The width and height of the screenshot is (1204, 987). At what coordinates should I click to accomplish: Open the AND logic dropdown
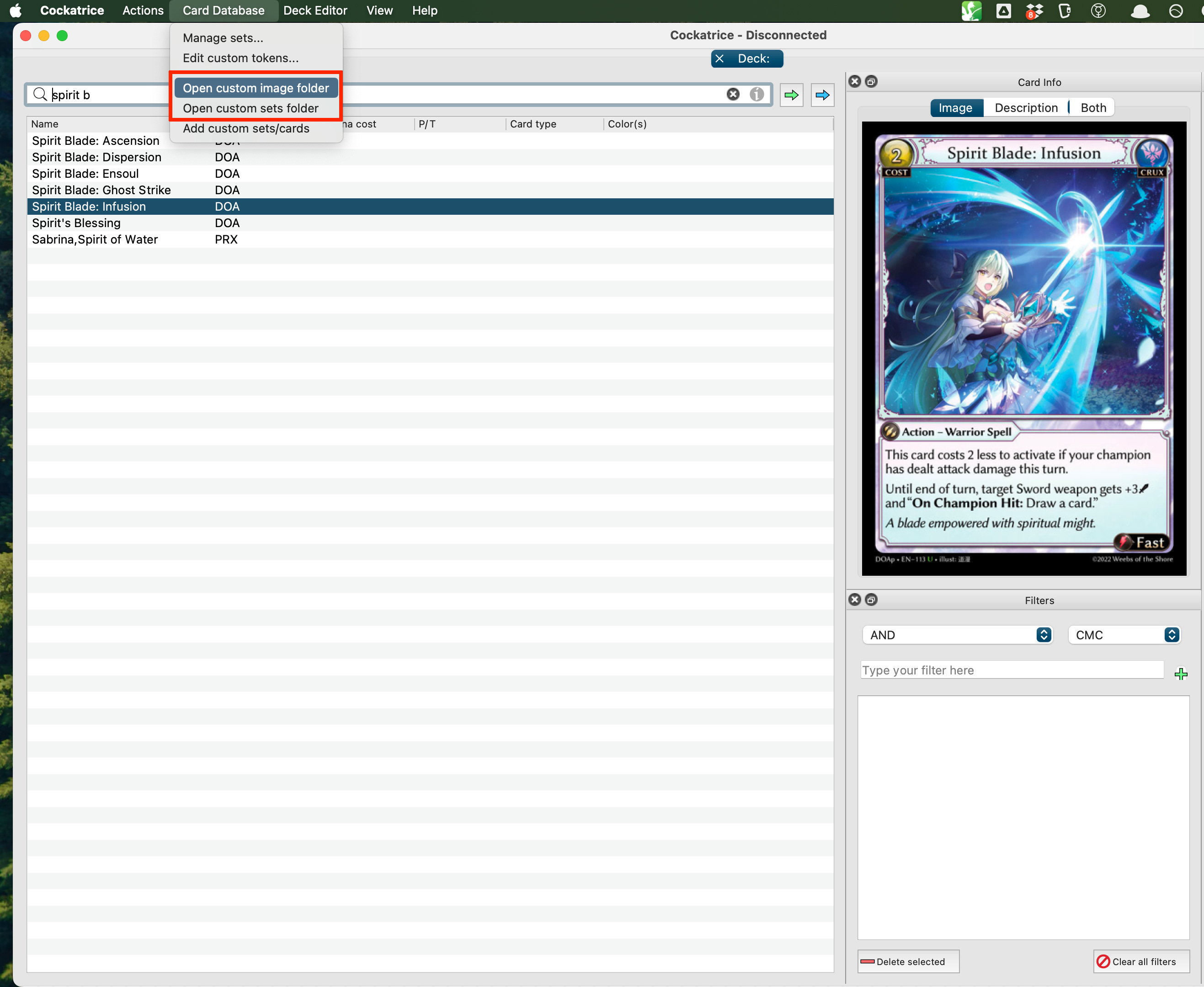tap(957, 635)
